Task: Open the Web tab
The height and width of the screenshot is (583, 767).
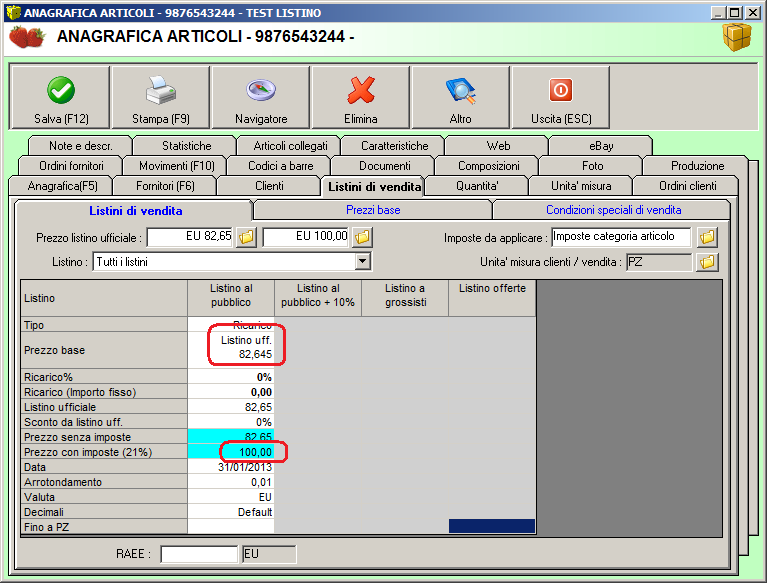Action: [498, 146]
